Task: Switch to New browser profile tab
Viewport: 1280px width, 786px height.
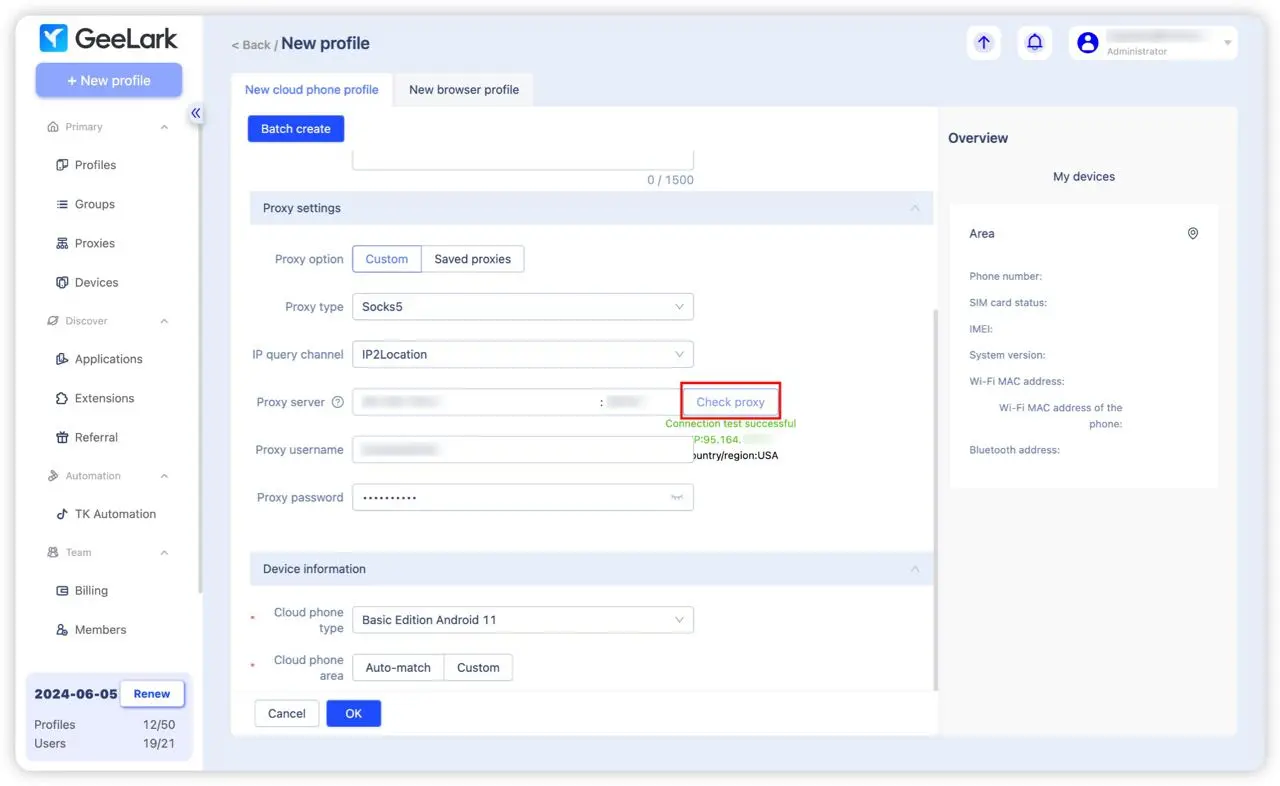Action: click(x=464, y=90)
